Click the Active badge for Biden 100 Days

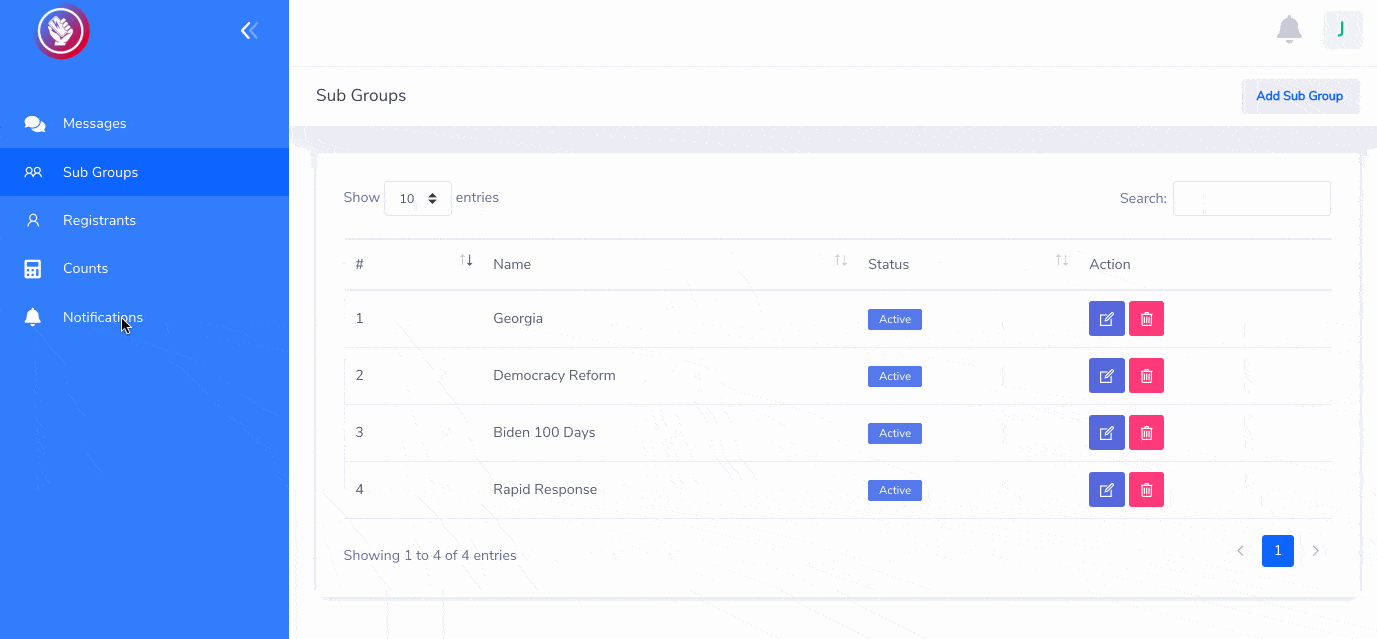(x=895, y=433)
